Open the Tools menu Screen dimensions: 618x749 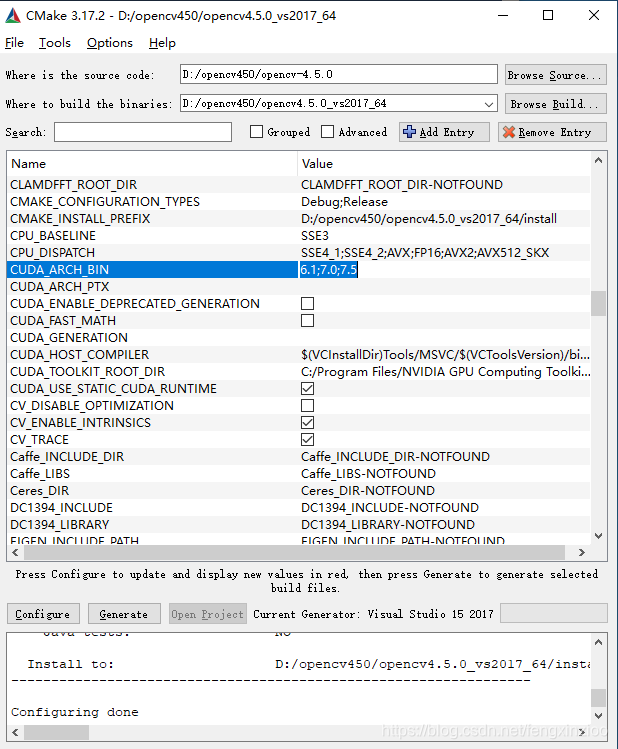[x=55, y=43]
